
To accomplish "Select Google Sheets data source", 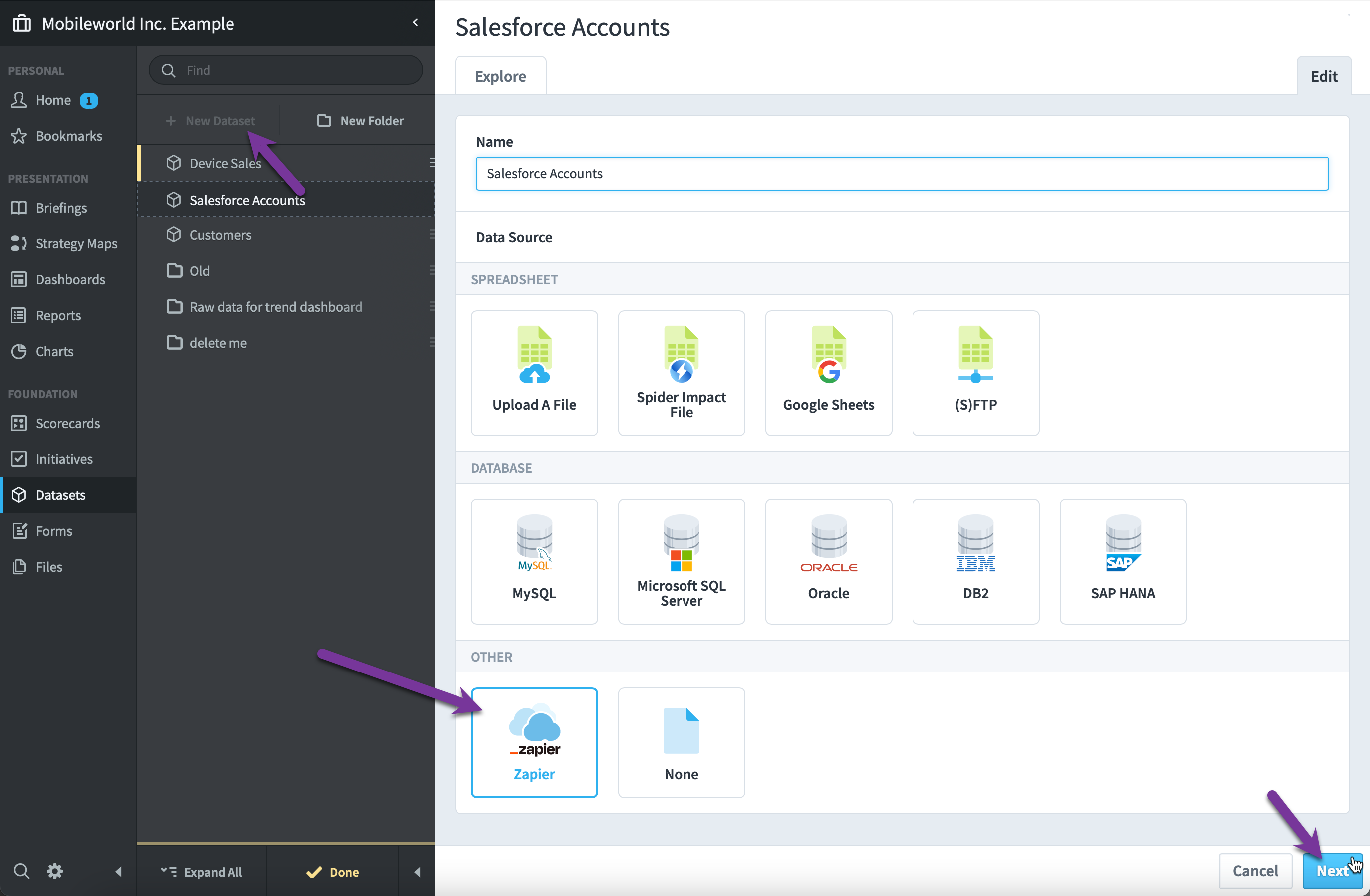I will (828, 373).
